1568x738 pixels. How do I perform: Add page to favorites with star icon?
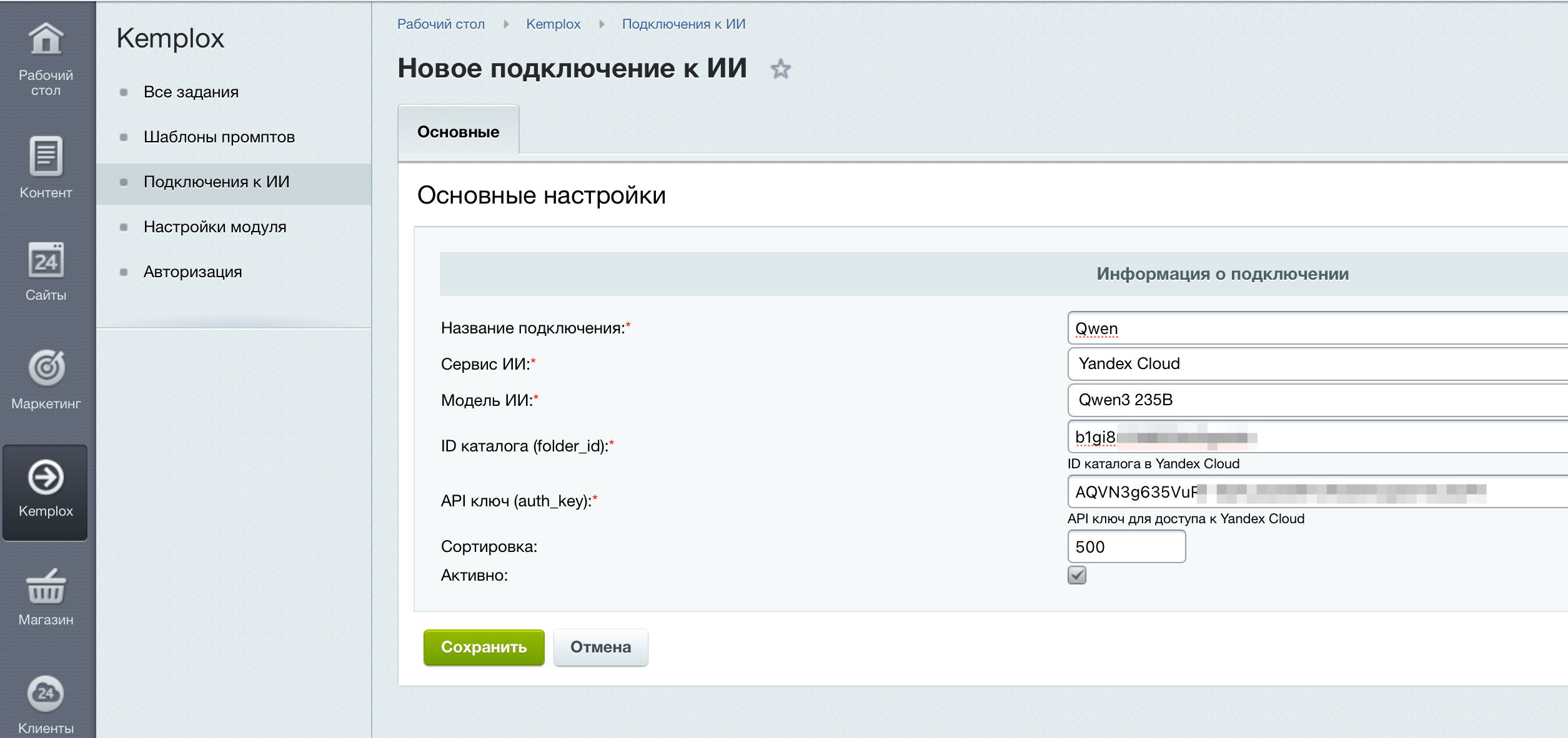tap(780, 69)
